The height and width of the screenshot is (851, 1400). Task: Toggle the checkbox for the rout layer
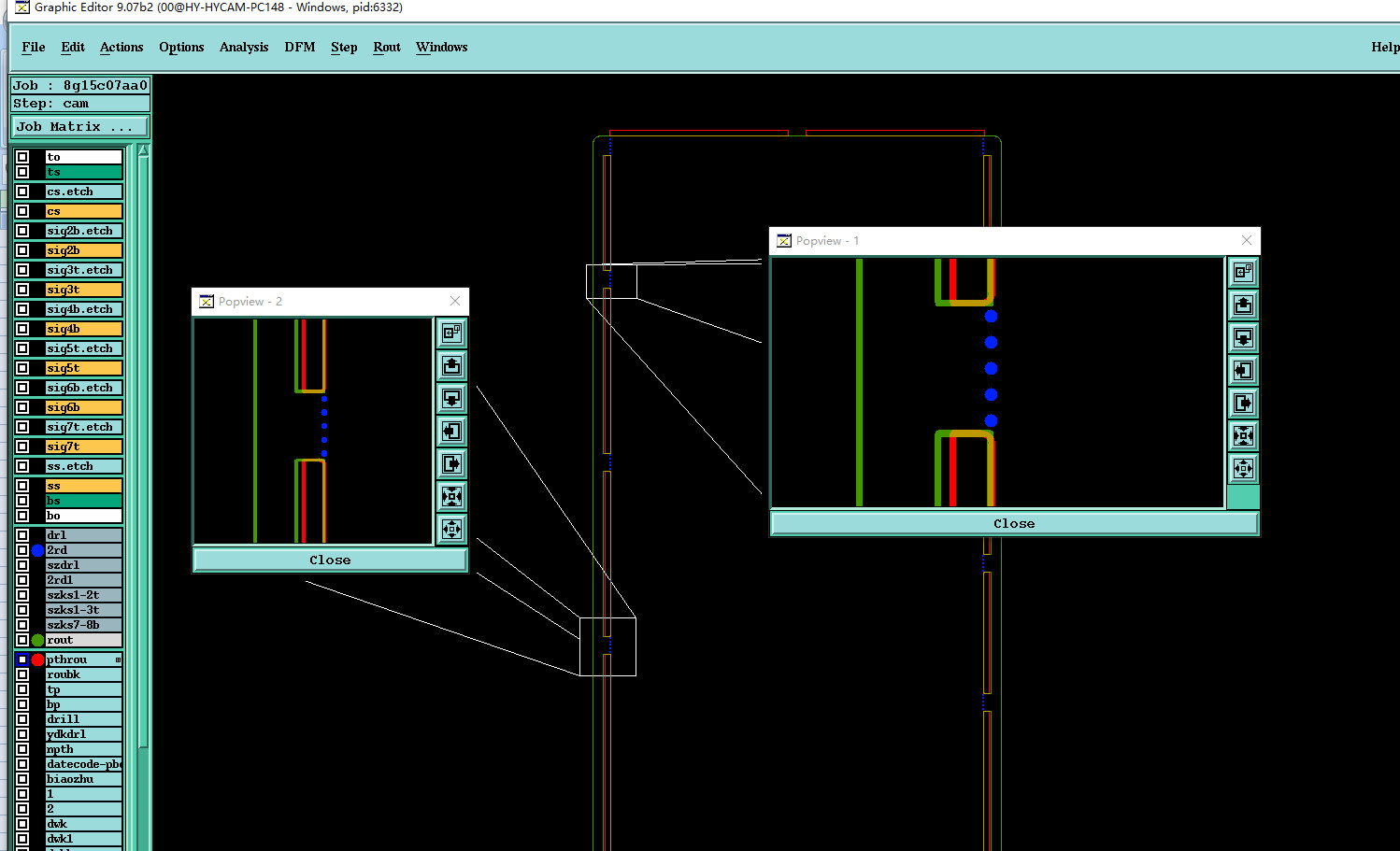22,640
